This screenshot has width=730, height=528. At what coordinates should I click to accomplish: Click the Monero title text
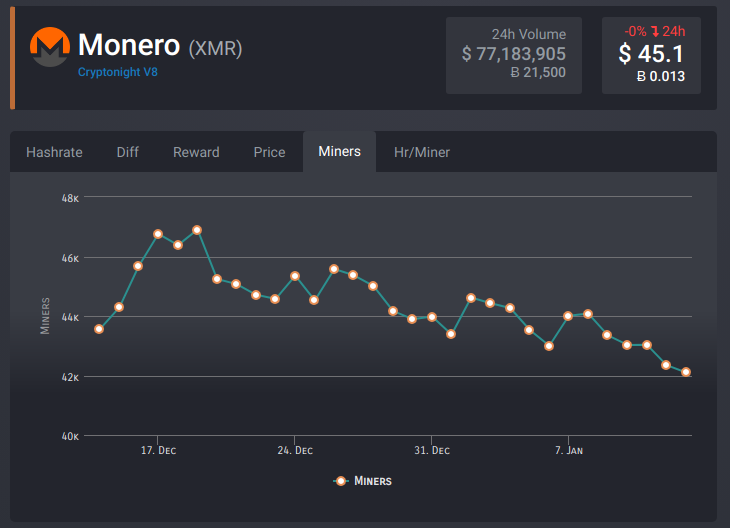pyautogui.click(x=129, y=45)
